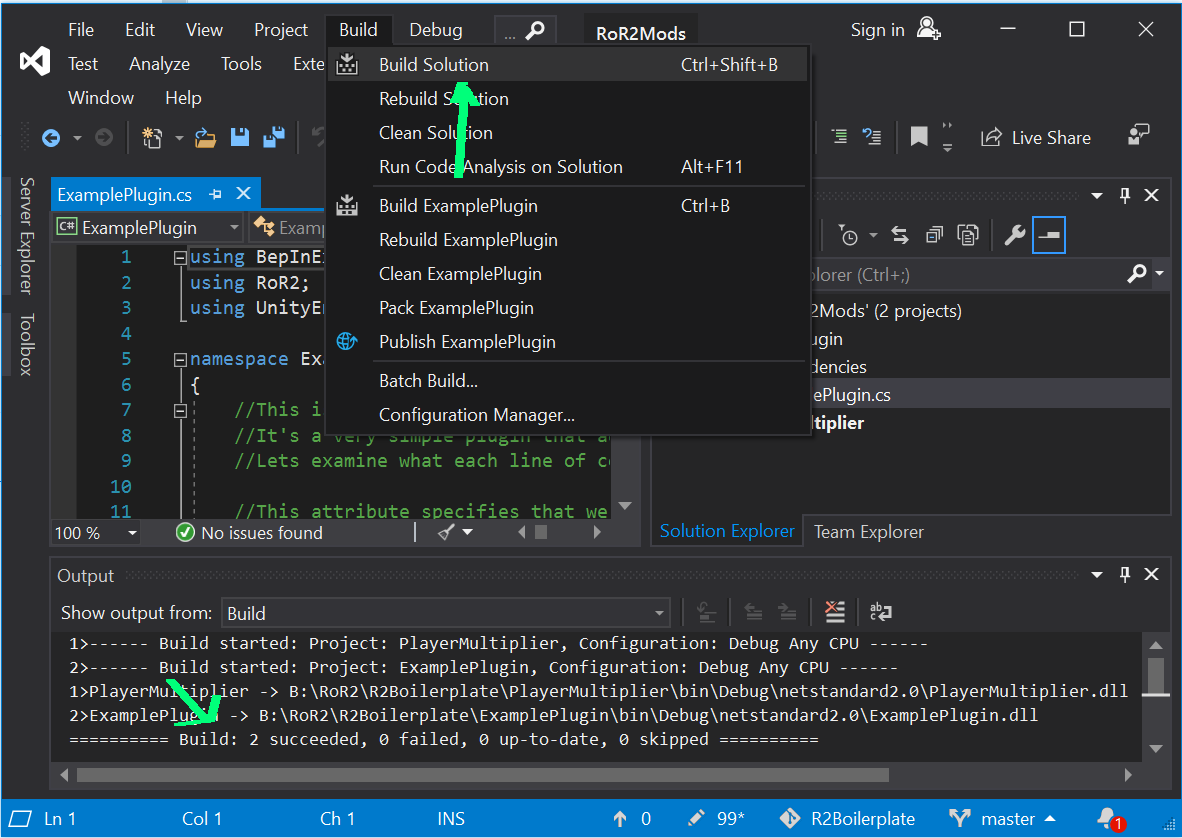Click the Navigate Backward arrow icon

(x=51, y=138)
